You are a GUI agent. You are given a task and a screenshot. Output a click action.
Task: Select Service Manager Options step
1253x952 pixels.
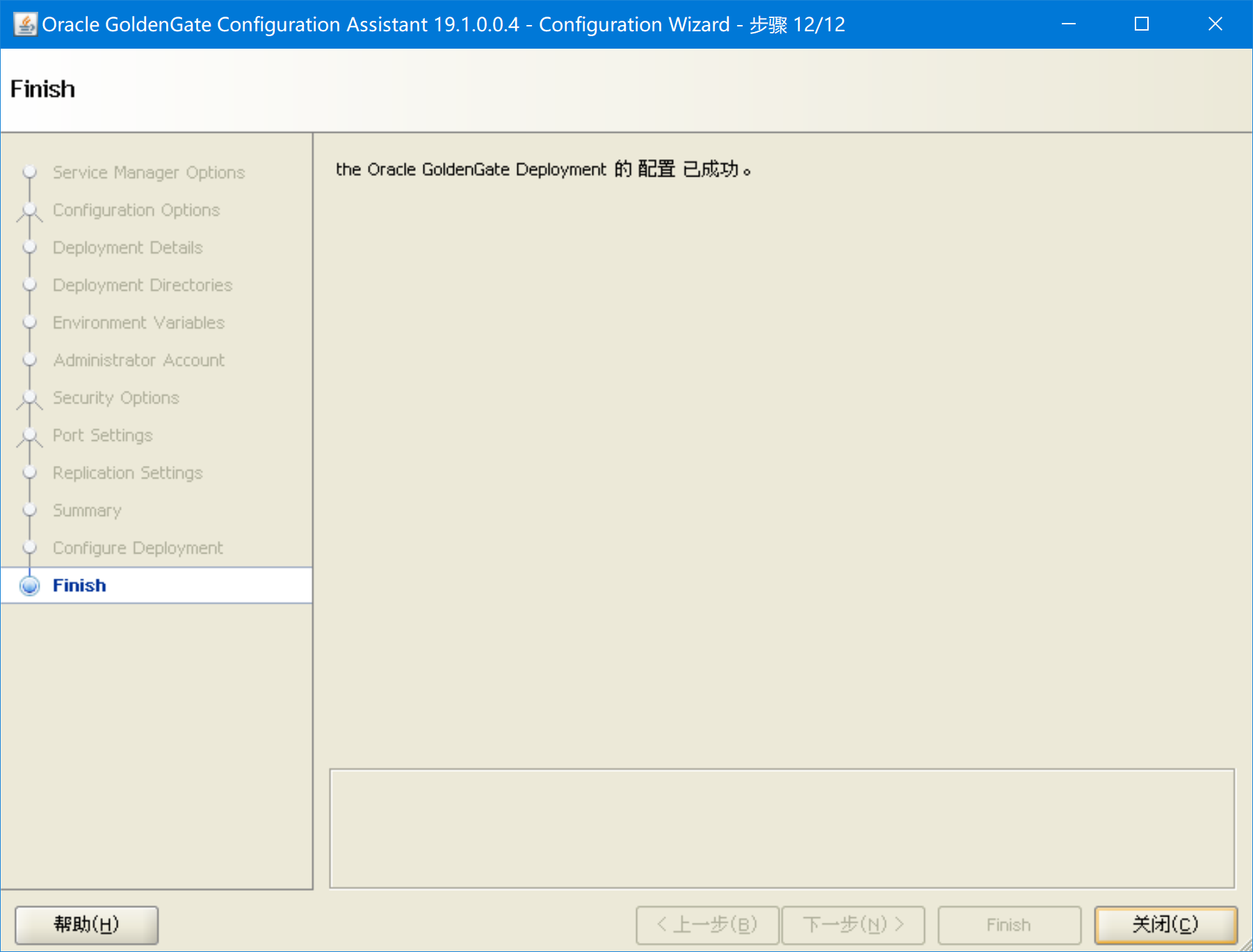(149, 172)
